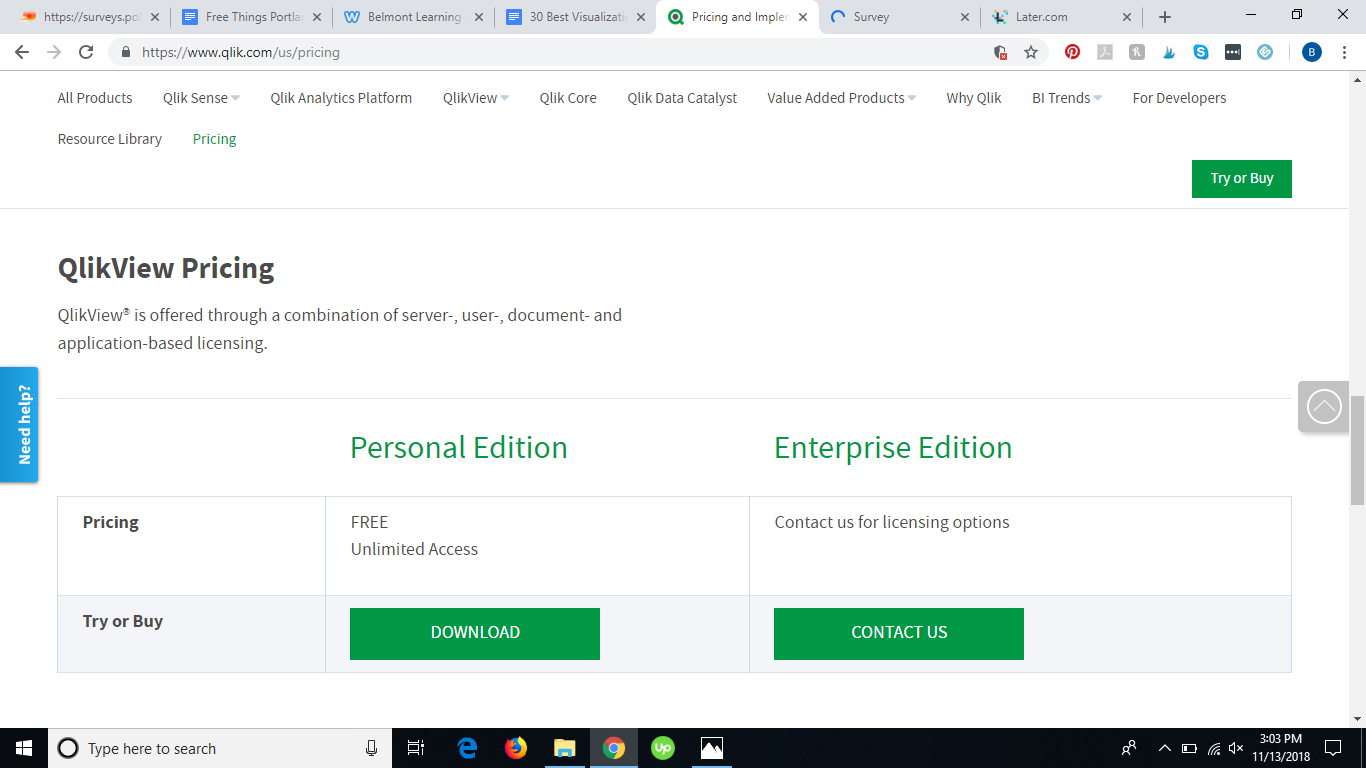Open the Adobe Acrobat extension
The width and height of the screenshot is (1366, 768).
[x=1105, y=51]
